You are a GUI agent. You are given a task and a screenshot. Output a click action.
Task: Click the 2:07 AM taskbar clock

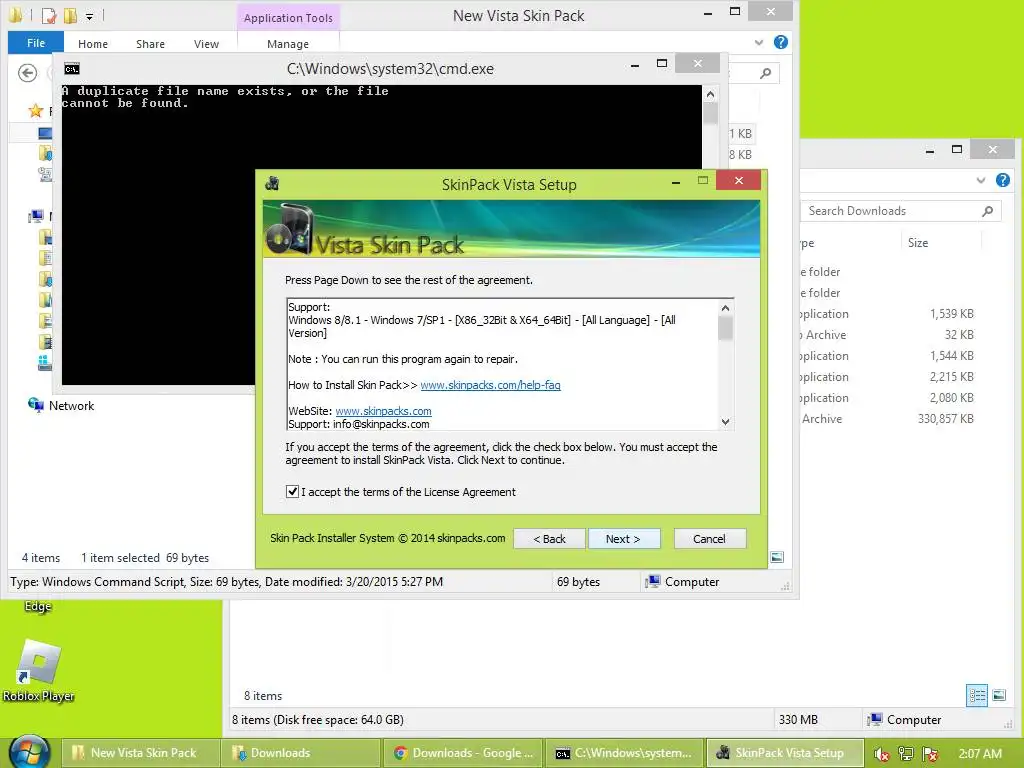[x=980, y=754]
